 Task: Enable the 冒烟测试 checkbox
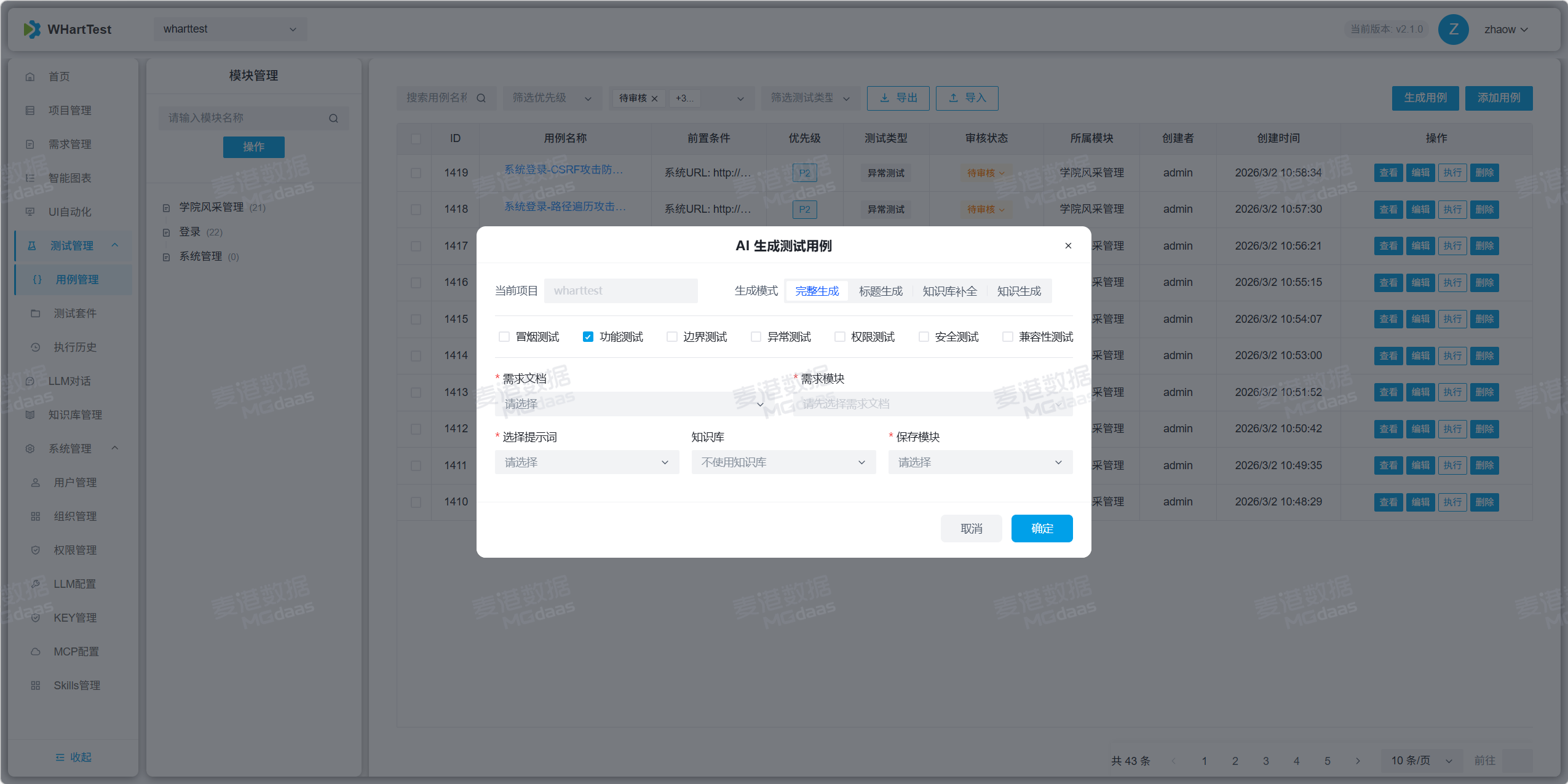(x=504, y=337)
